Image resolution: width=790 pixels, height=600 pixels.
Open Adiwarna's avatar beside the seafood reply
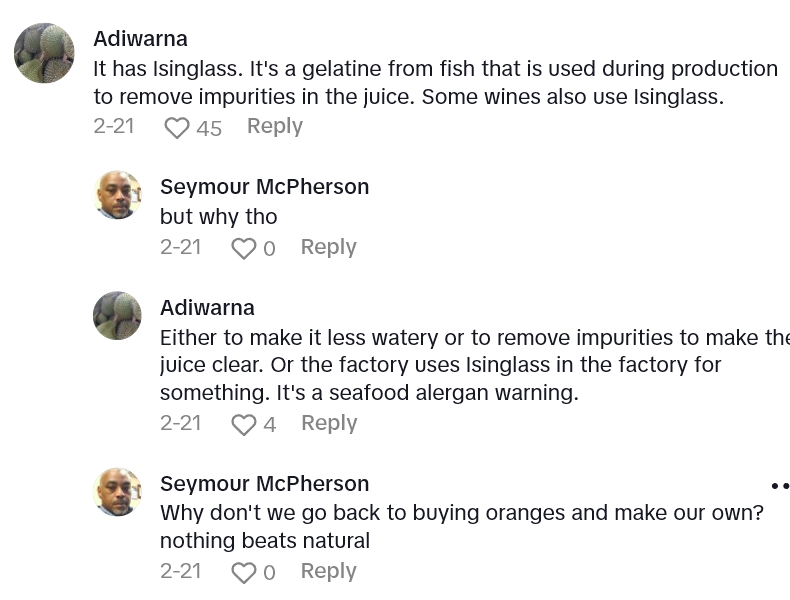coord(118,316)
